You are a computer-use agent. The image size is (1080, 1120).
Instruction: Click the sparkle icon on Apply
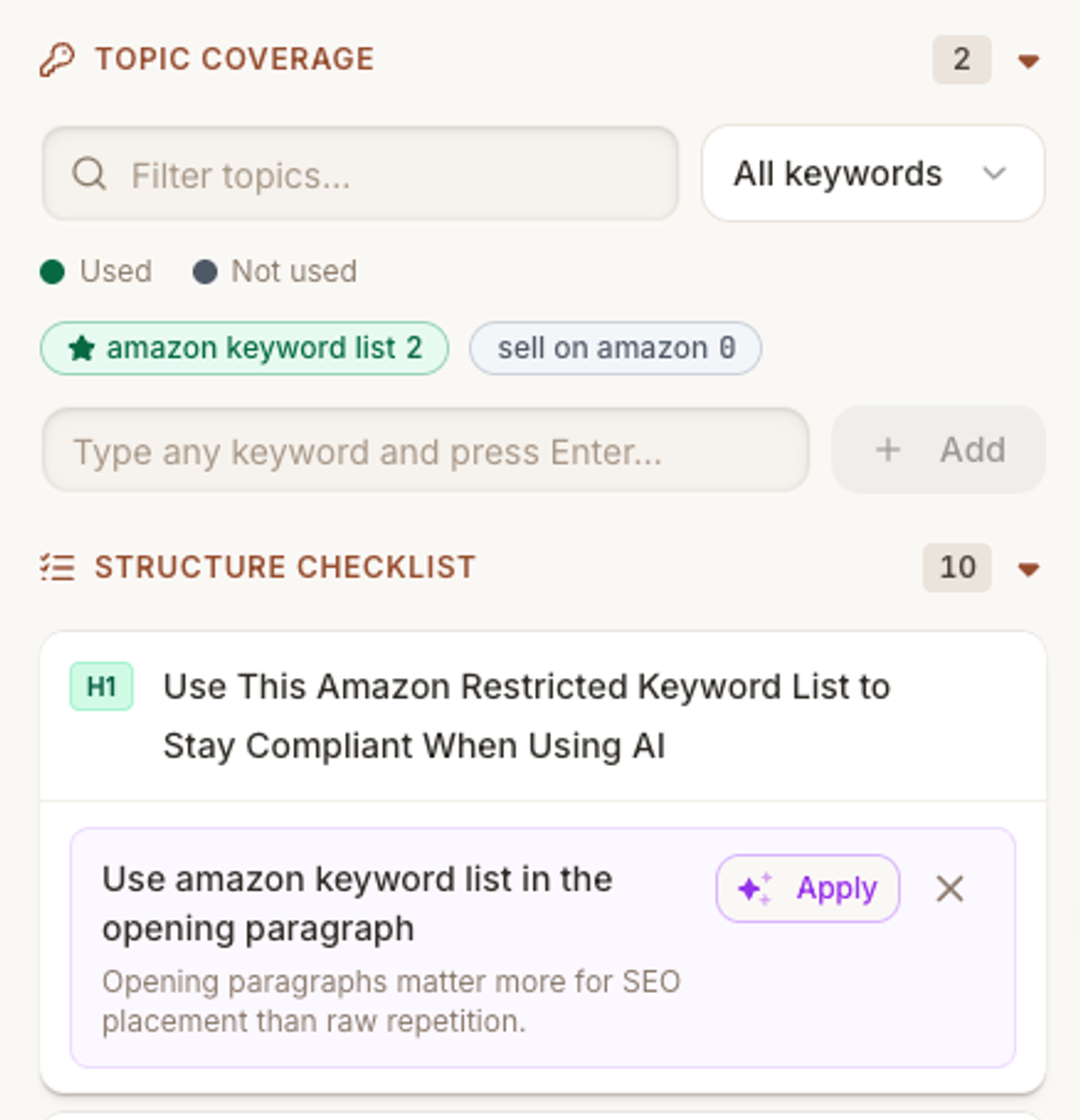click(x=755, y=890)
